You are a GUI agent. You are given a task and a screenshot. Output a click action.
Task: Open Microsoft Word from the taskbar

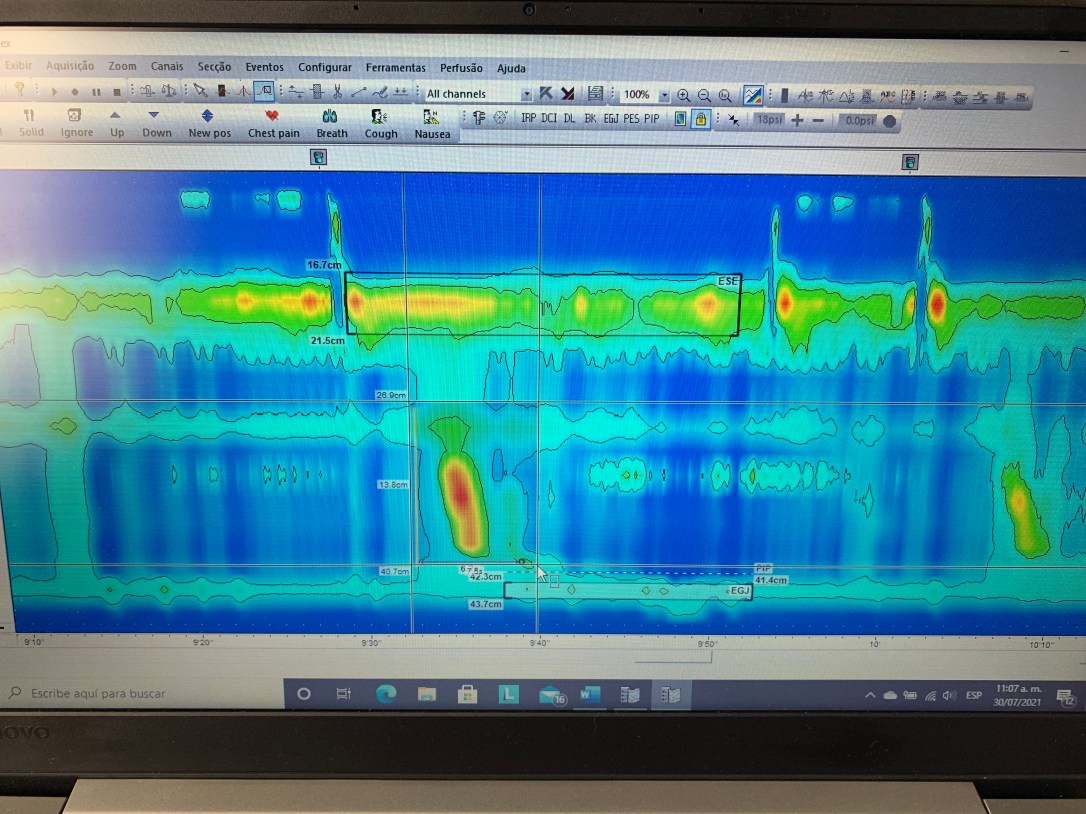point(590,694)
